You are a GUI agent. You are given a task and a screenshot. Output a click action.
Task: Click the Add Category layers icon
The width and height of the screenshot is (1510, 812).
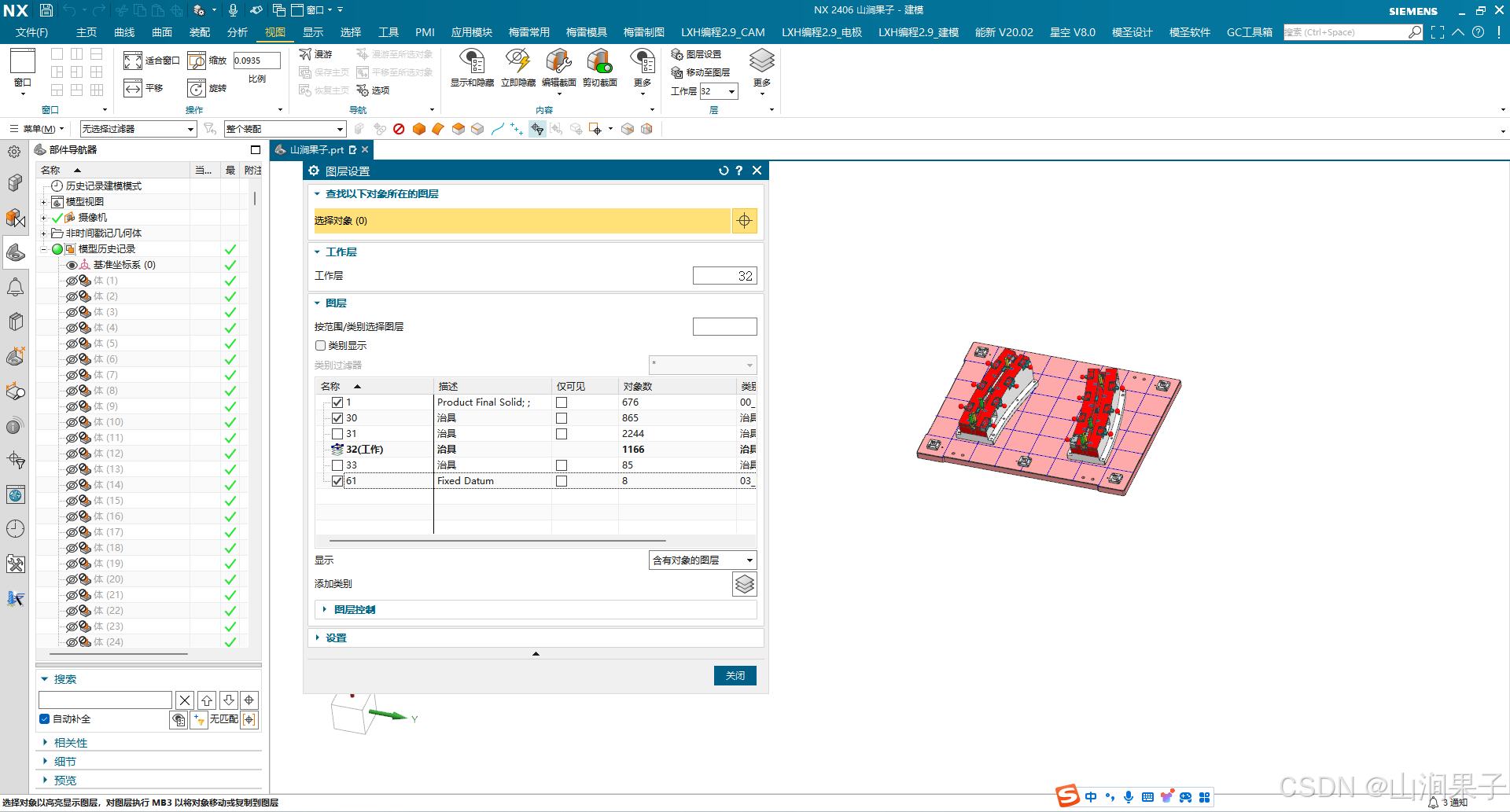point(744,584)
